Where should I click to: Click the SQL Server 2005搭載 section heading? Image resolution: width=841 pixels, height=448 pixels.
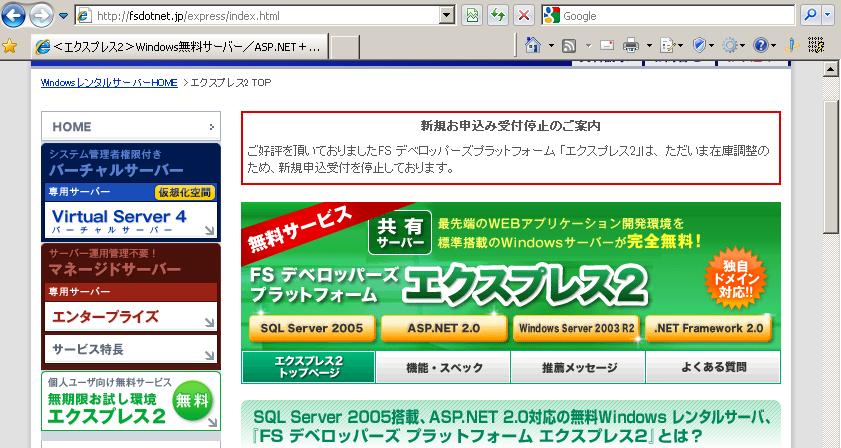511,426
